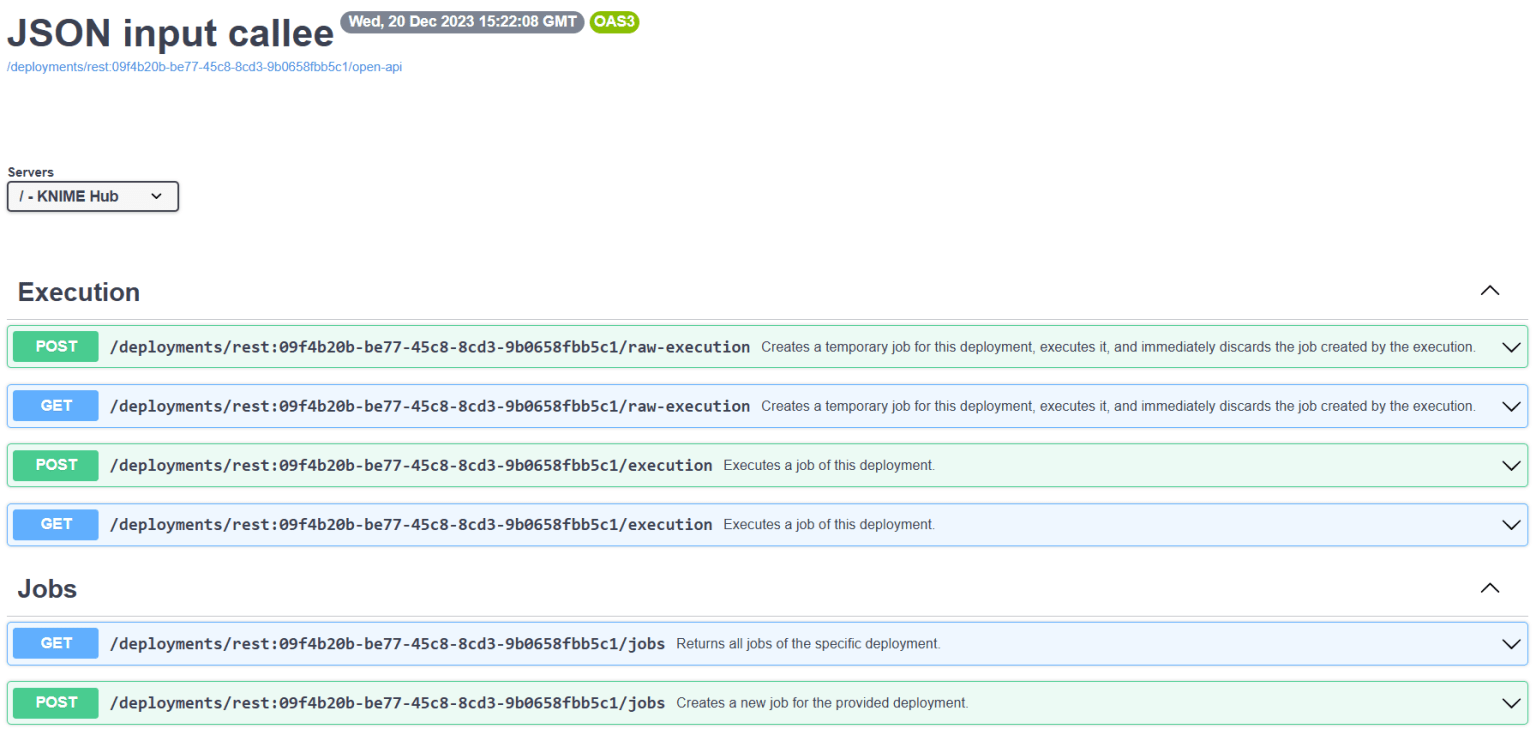This screenshot has width=1536, height=735.
Task: Click the Execution section heading
Action: (79, 292)
